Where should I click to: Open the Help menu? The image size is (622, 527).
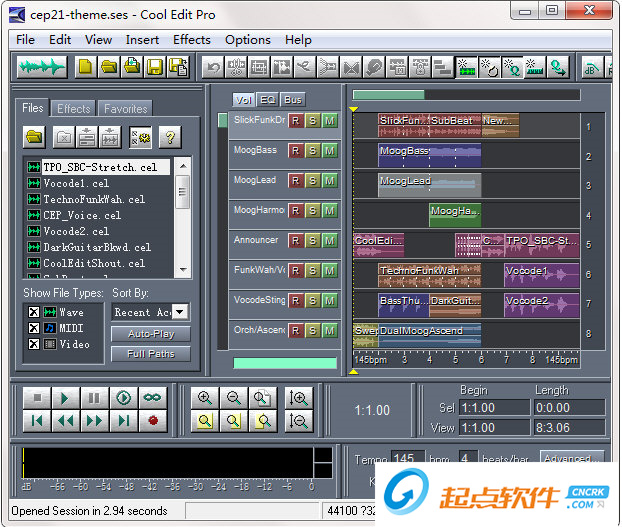[x=298, y=40]
